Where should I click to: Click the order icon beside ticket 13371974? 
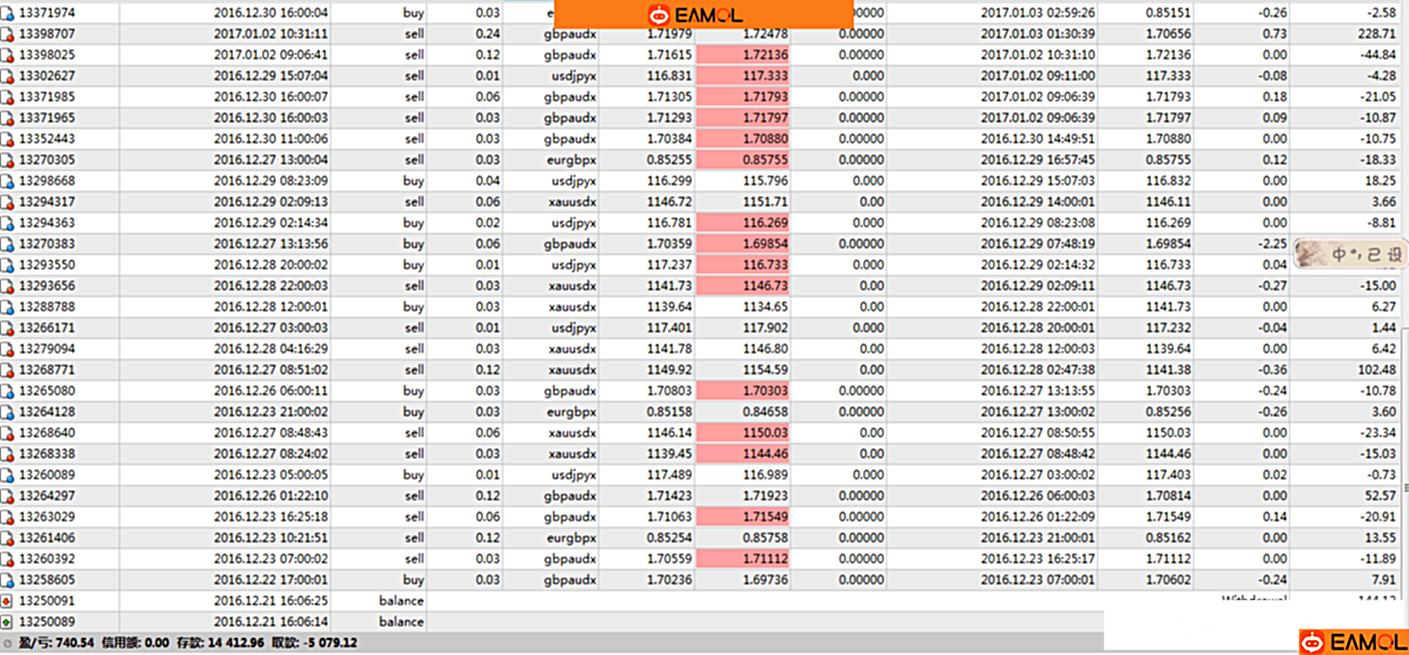[x=7, y=13]
